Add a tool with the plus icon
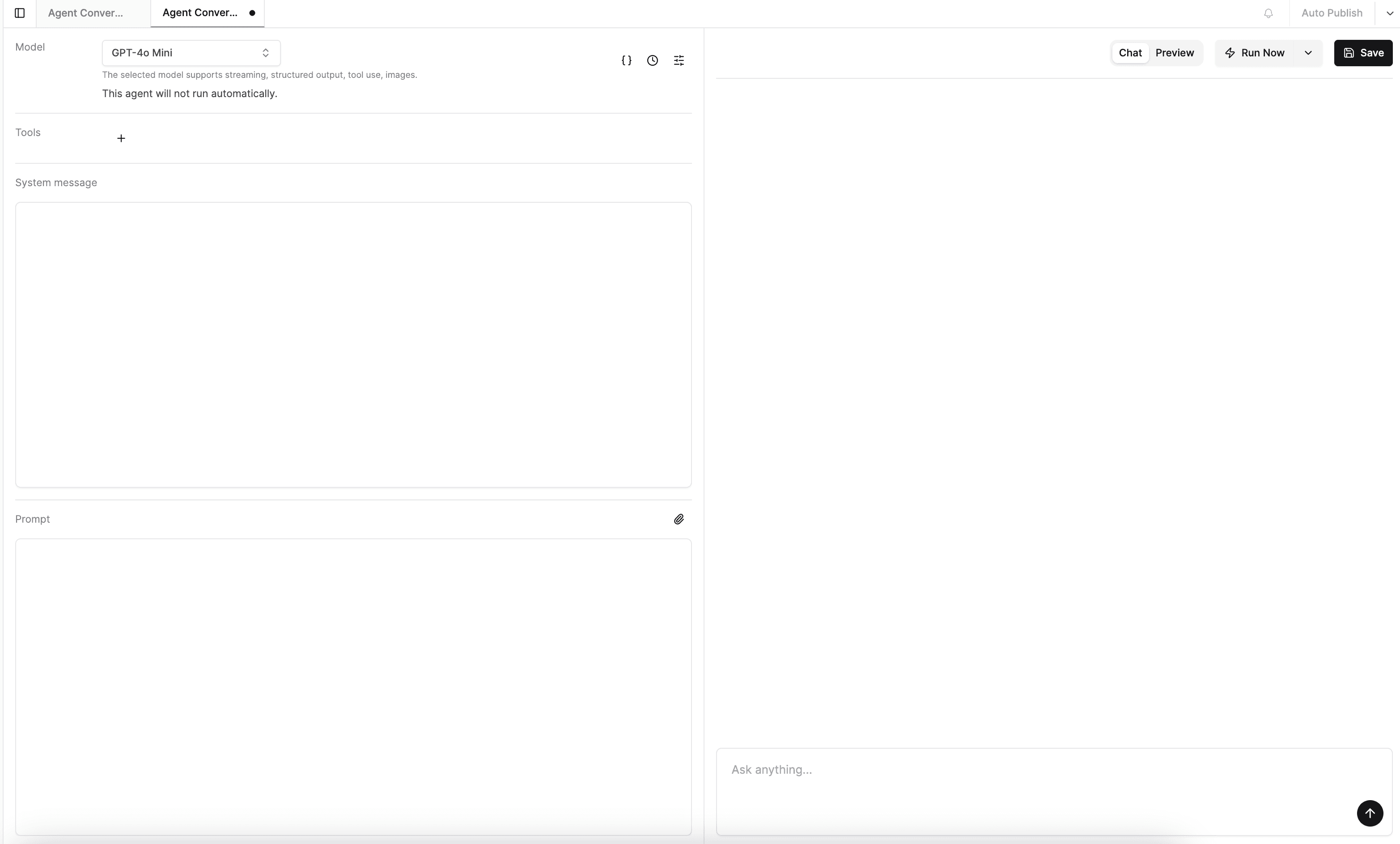The image size is (1400, 844). click(x=121, y=138)
